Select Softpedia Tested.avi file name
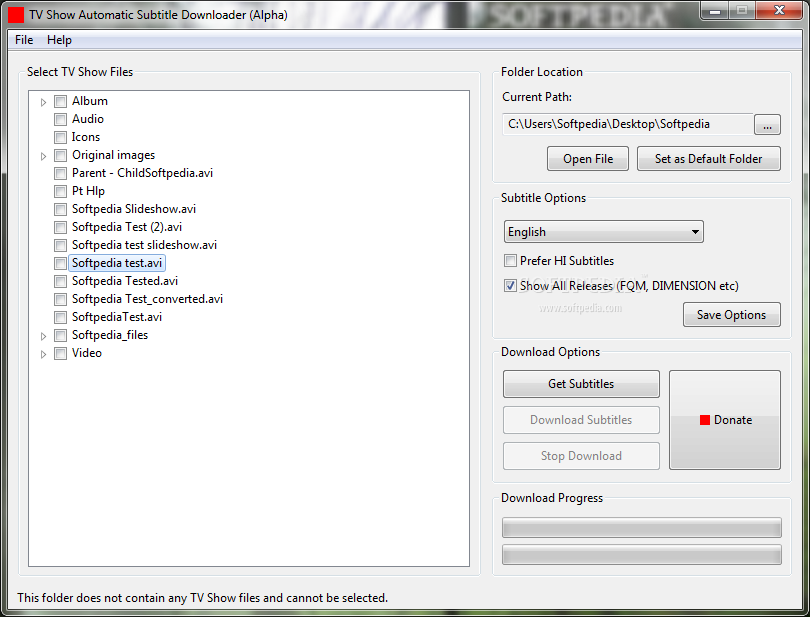Viewport: 810px width, 617px height. point(125,281)
